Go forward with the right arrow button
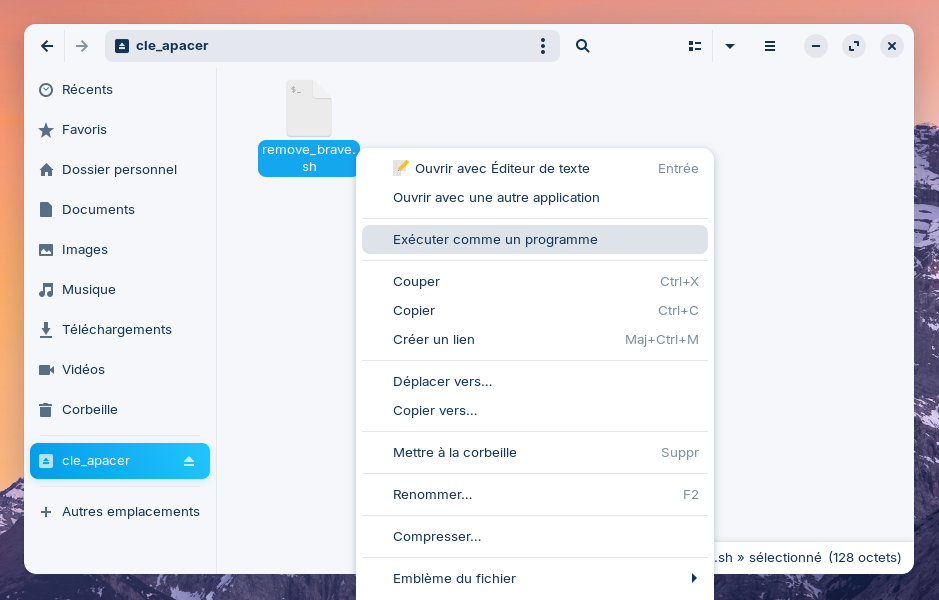The image size is (939, 600). [82, 46]
